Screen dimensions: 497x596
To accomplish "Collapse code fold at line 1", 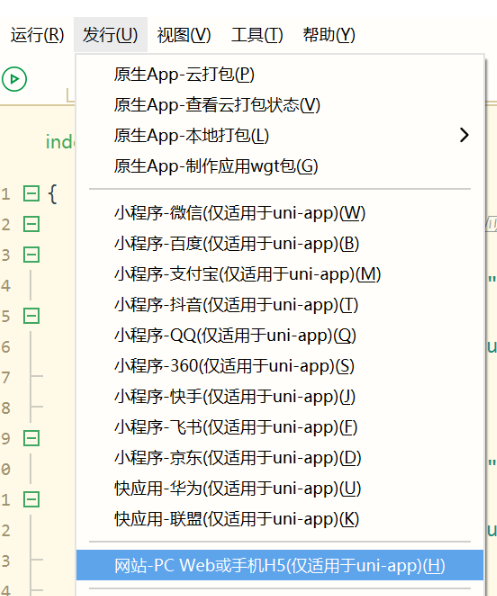I will pyautogui.click(x=31, y=193).
